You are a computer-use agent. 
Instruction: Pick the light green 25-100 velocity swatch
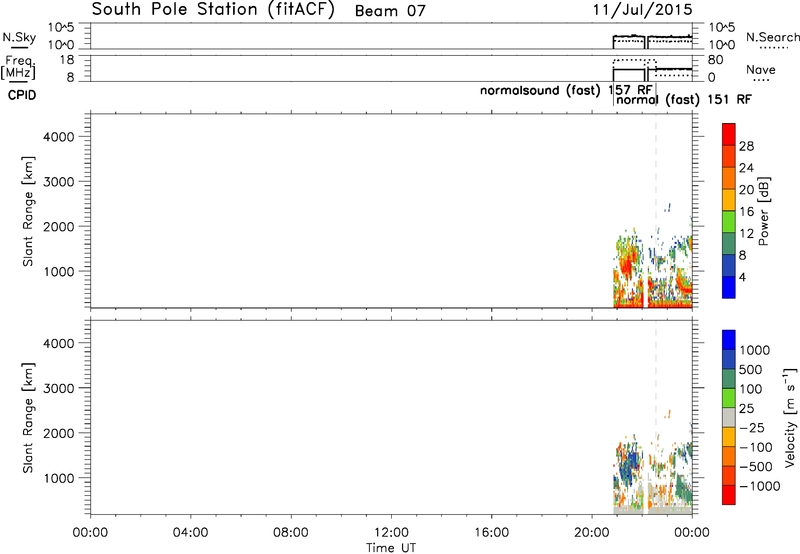(729, 398)
